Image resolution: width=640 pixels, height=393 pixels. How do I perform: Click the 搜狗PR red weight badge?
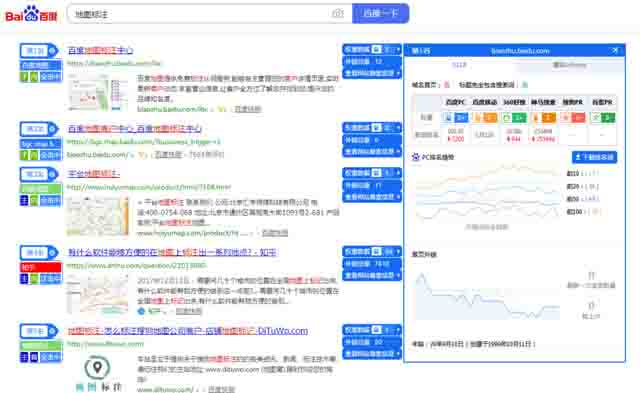click(x=573, y=118)
